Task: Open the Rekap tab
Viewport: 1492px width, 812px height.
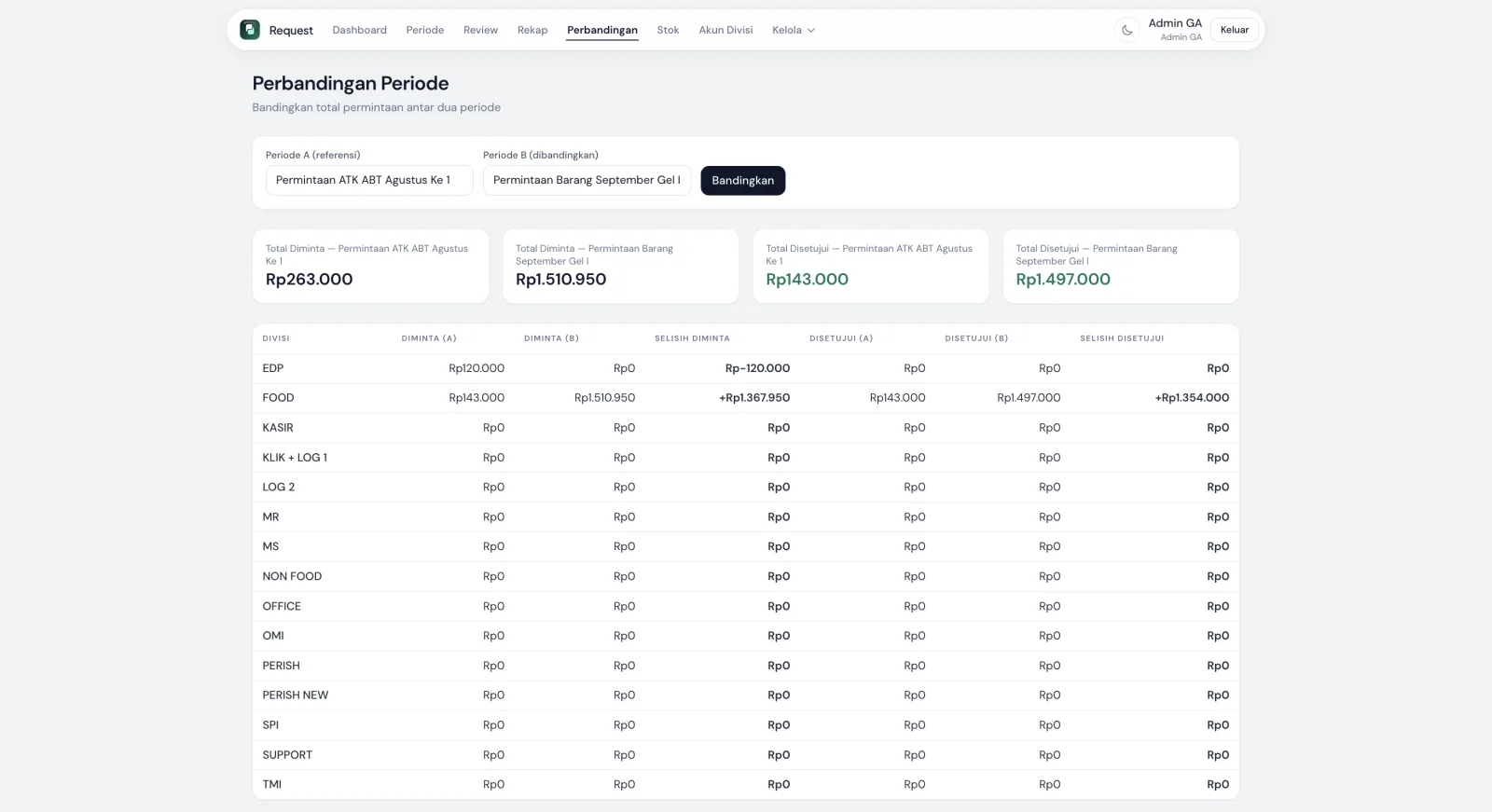Action: point(532,30)
